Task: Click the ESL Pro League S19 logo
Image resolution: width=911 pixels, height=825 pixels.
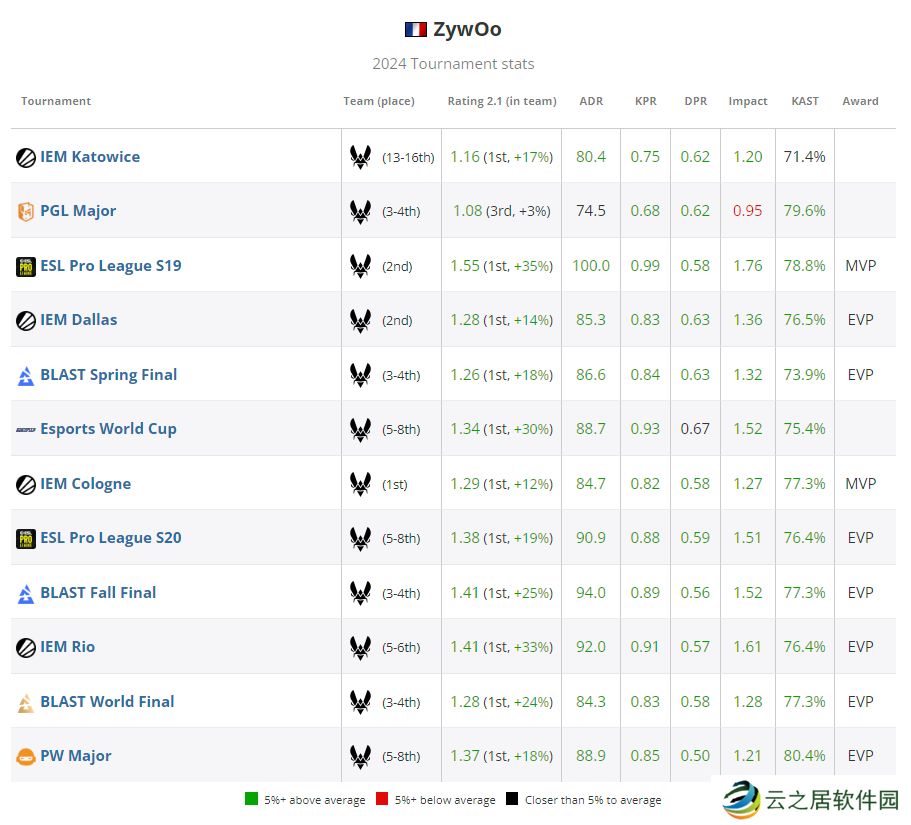Action: coord(26,266)
